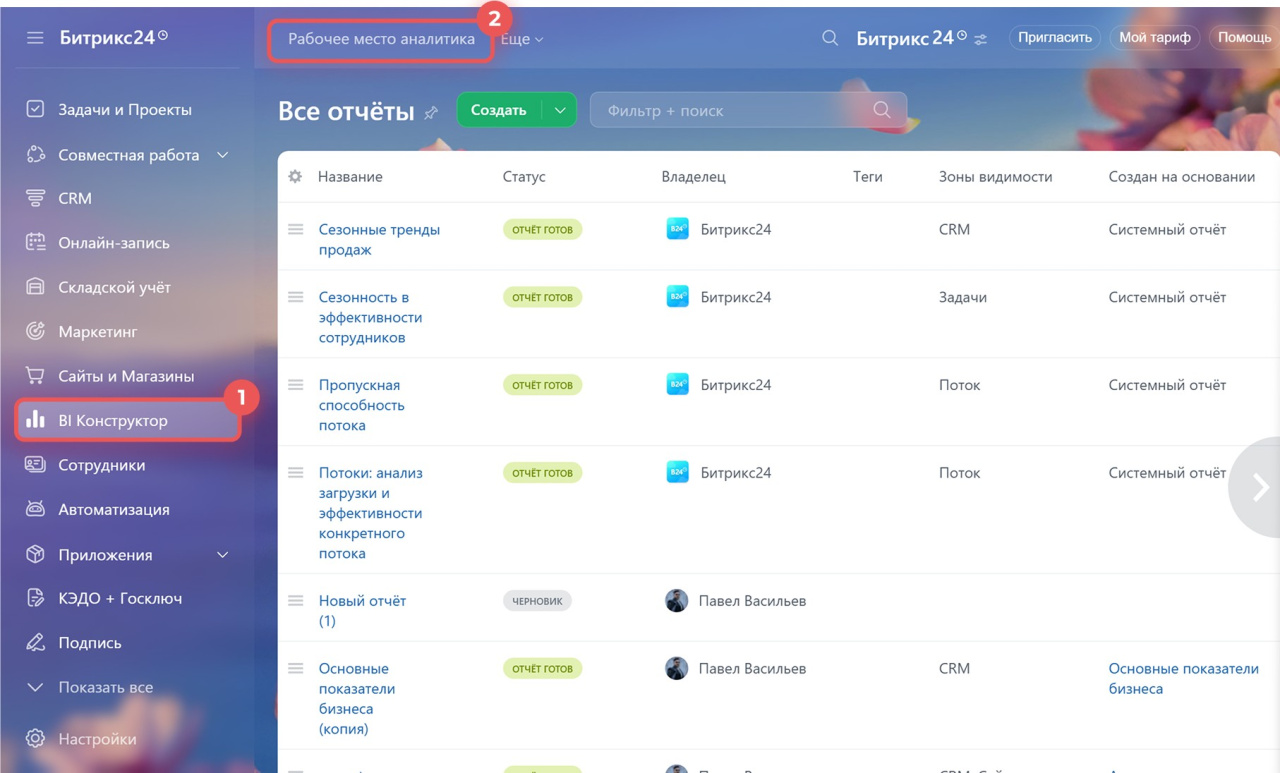
Task: Click the Пригласить button
Action: pyautogui.click(x=1054, y=38)
